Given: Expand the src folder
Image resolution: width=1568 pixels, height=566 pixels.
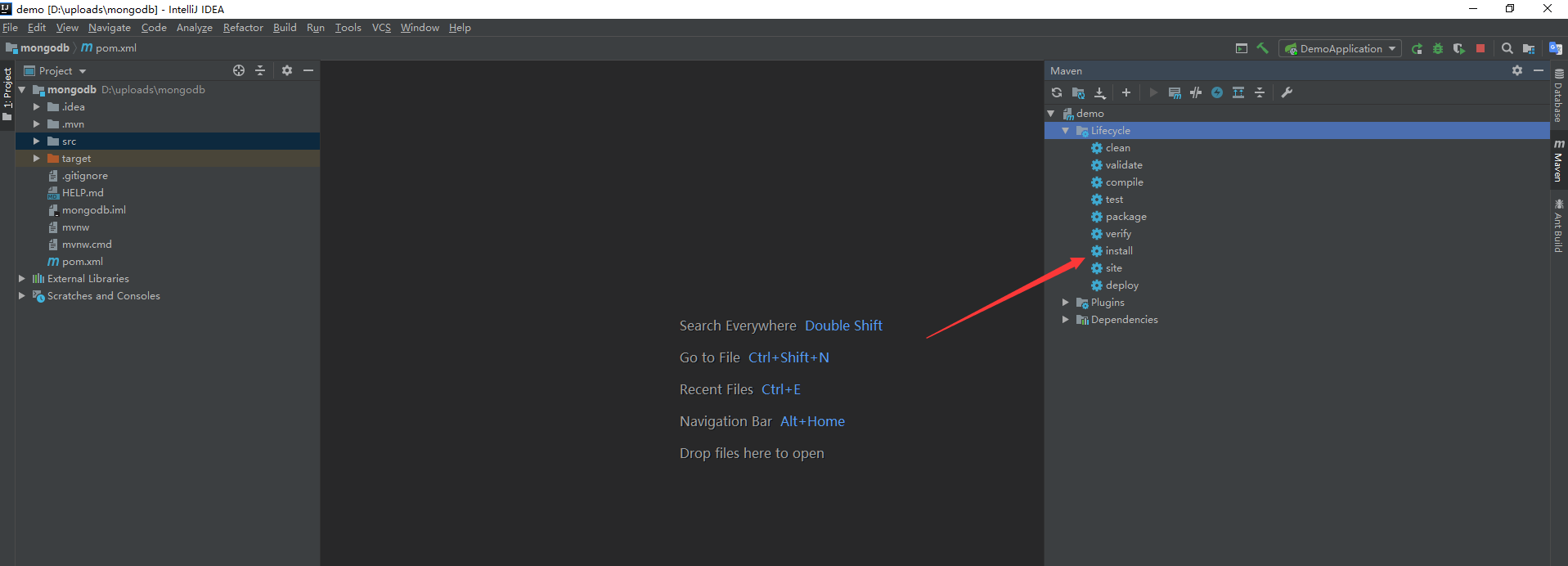Looking at the screenshot, I should 36,141.
